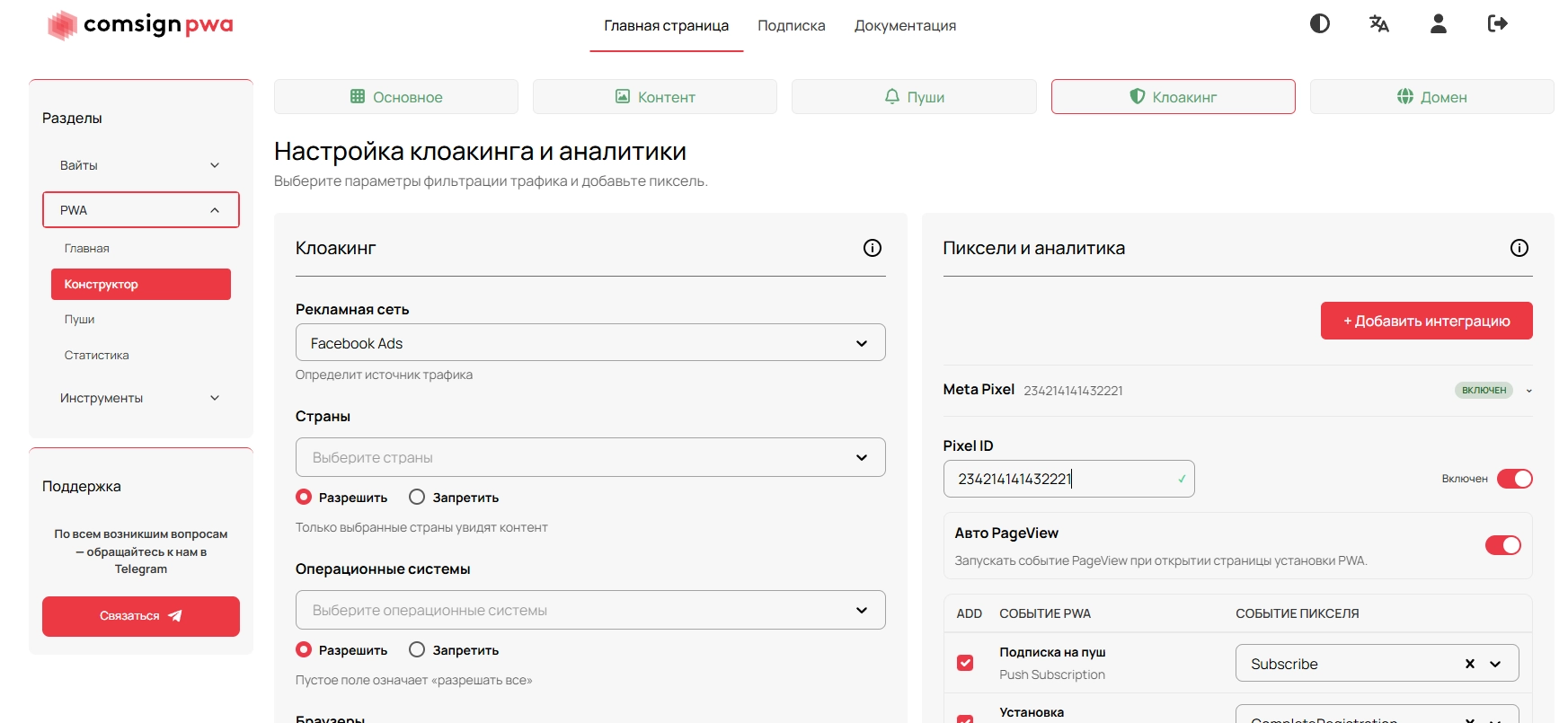Select the Клоакинг tab
The width and height of the screenshot is (1568, 723).
1174,97
